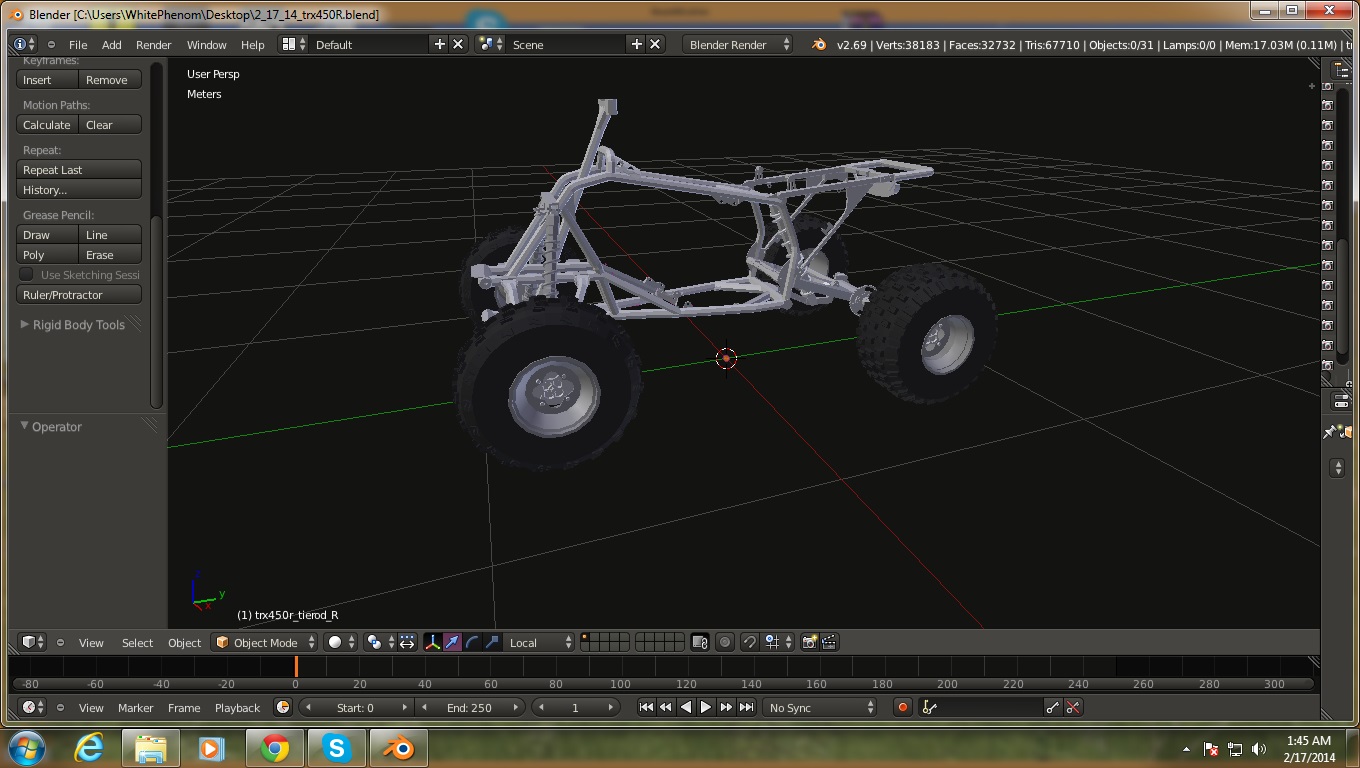The height and width of the screenshot is (768, 1360).
Task: Click the OpenGL render image camera icon
Action: point(809,642)
